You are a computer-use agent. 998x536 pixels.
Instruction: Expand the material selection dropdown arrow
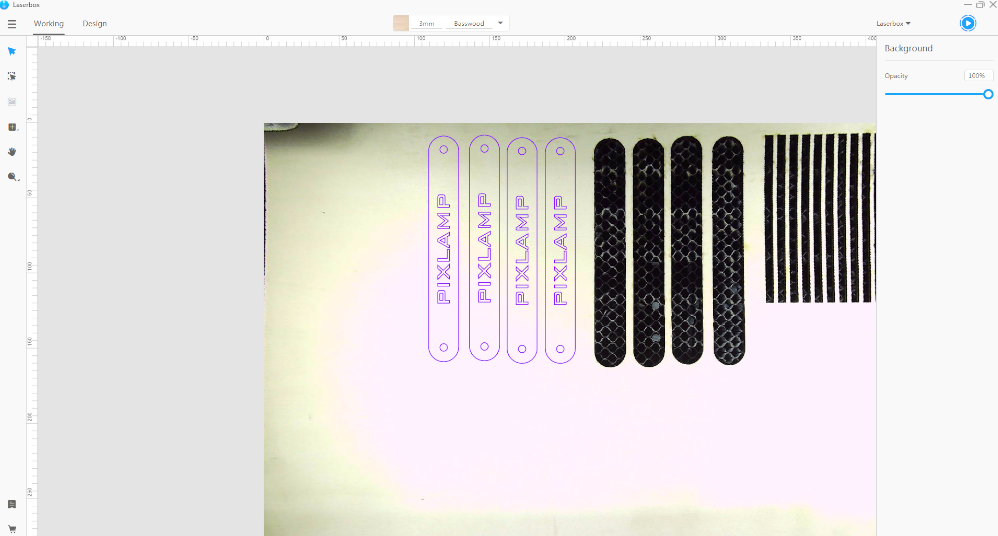[x=500, y=23]
